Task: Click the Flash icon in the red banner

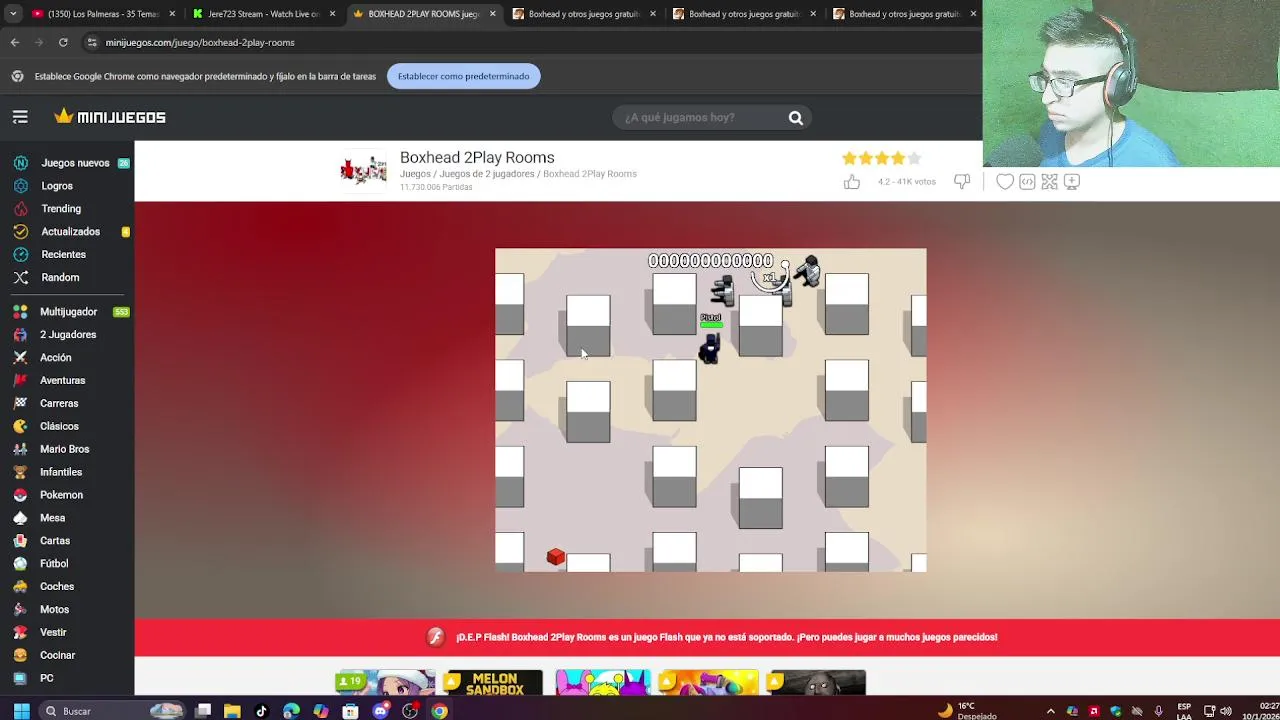Action: point(435,637)
